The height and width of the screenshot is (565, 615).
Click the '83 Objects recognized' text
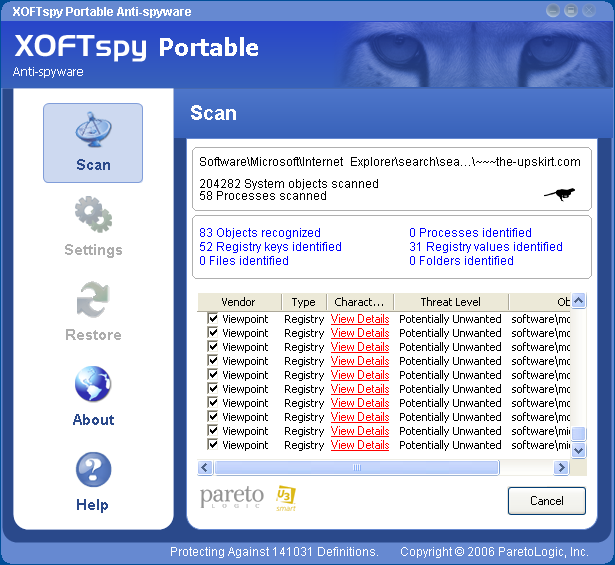[x=260, y=233]
